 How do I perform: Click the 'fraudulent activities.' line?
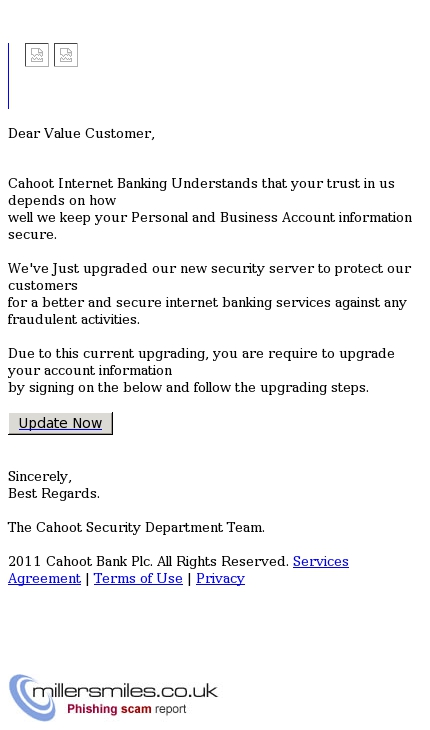[x=74, y=319]
